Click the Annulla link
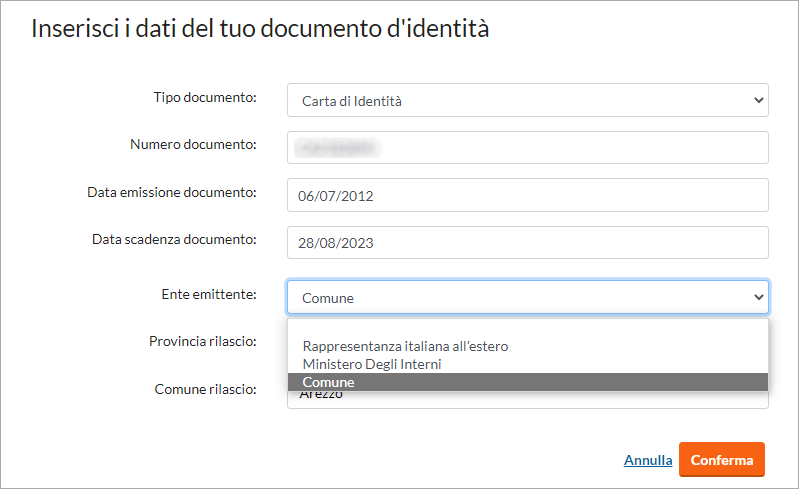Image resolution: width=799 pixels, height=489 pixels. (648, 460)
